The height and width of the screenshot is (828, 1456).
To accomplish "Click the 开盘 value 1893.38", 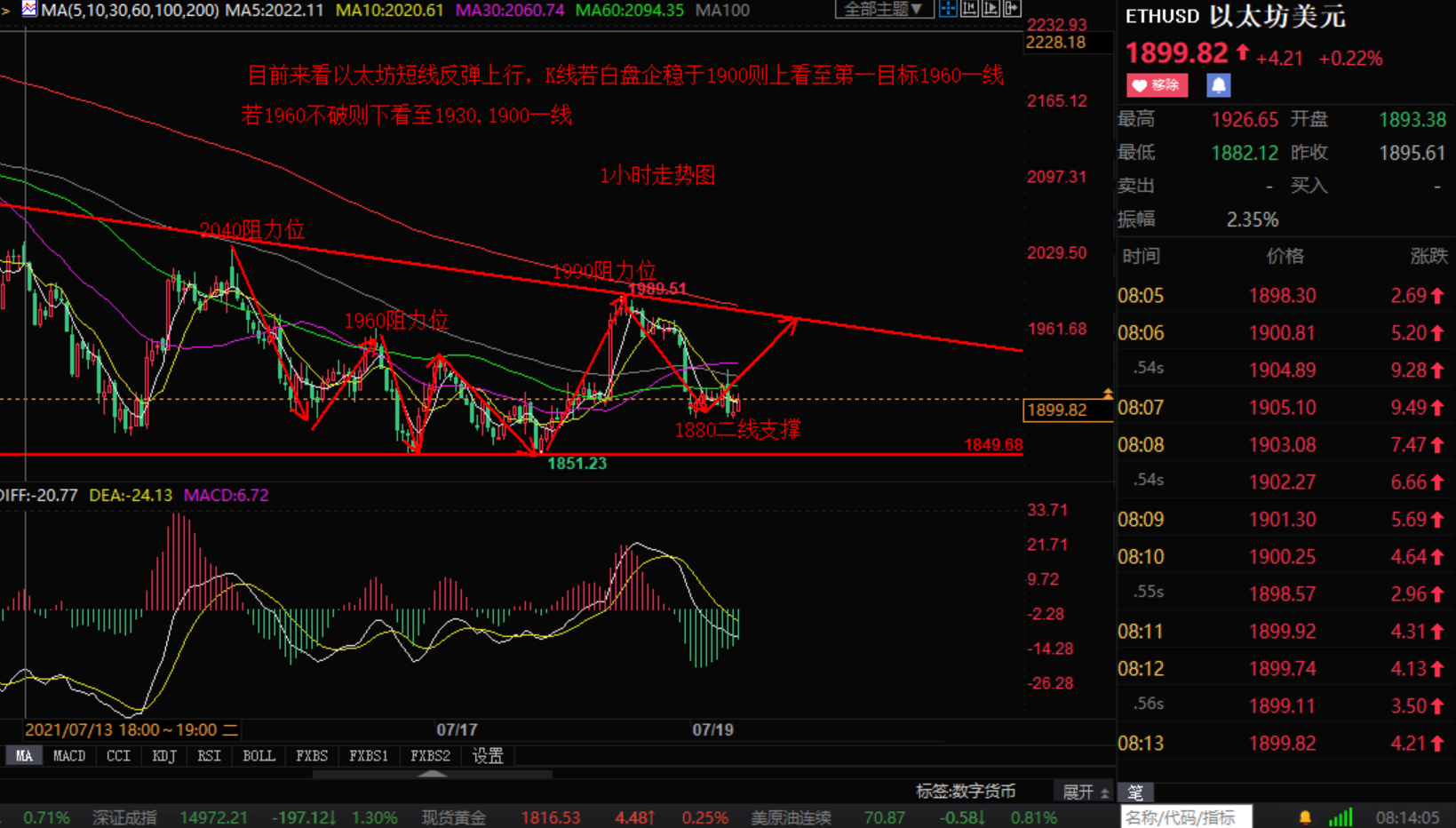I will 1412,119.
